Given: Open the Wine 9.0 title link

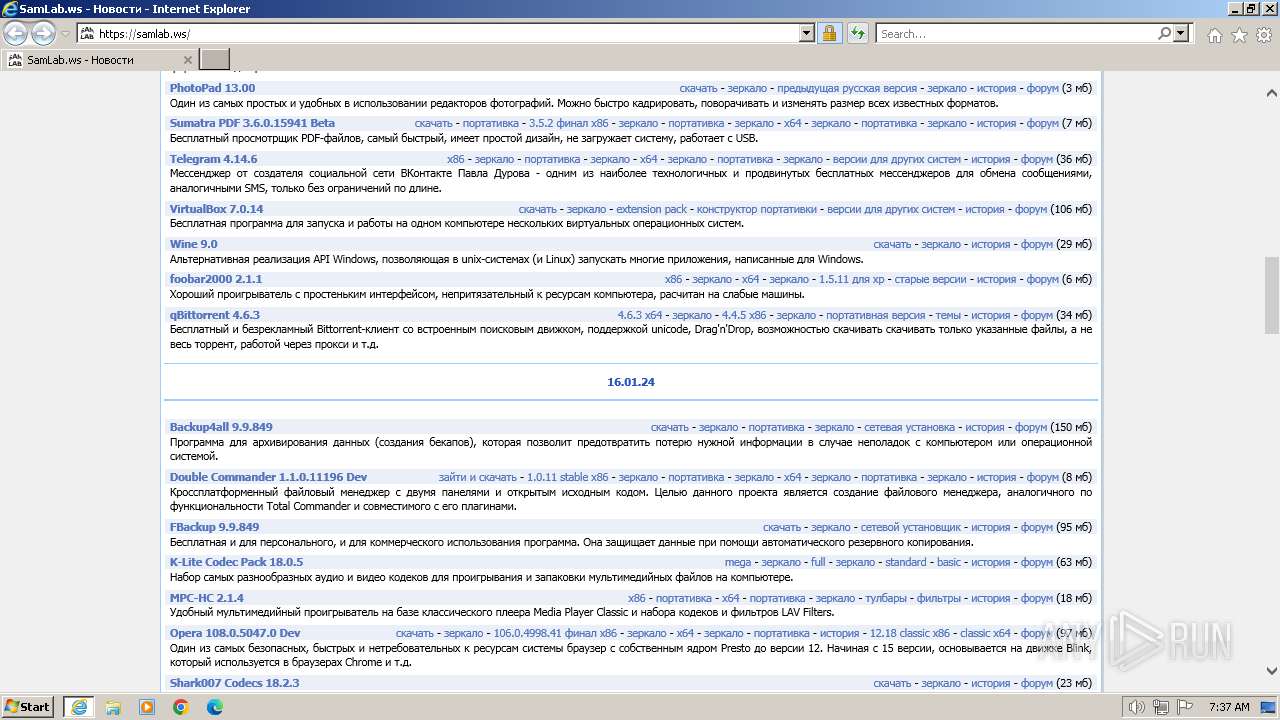Looking at the screenshot, I should tap(193, 244).
